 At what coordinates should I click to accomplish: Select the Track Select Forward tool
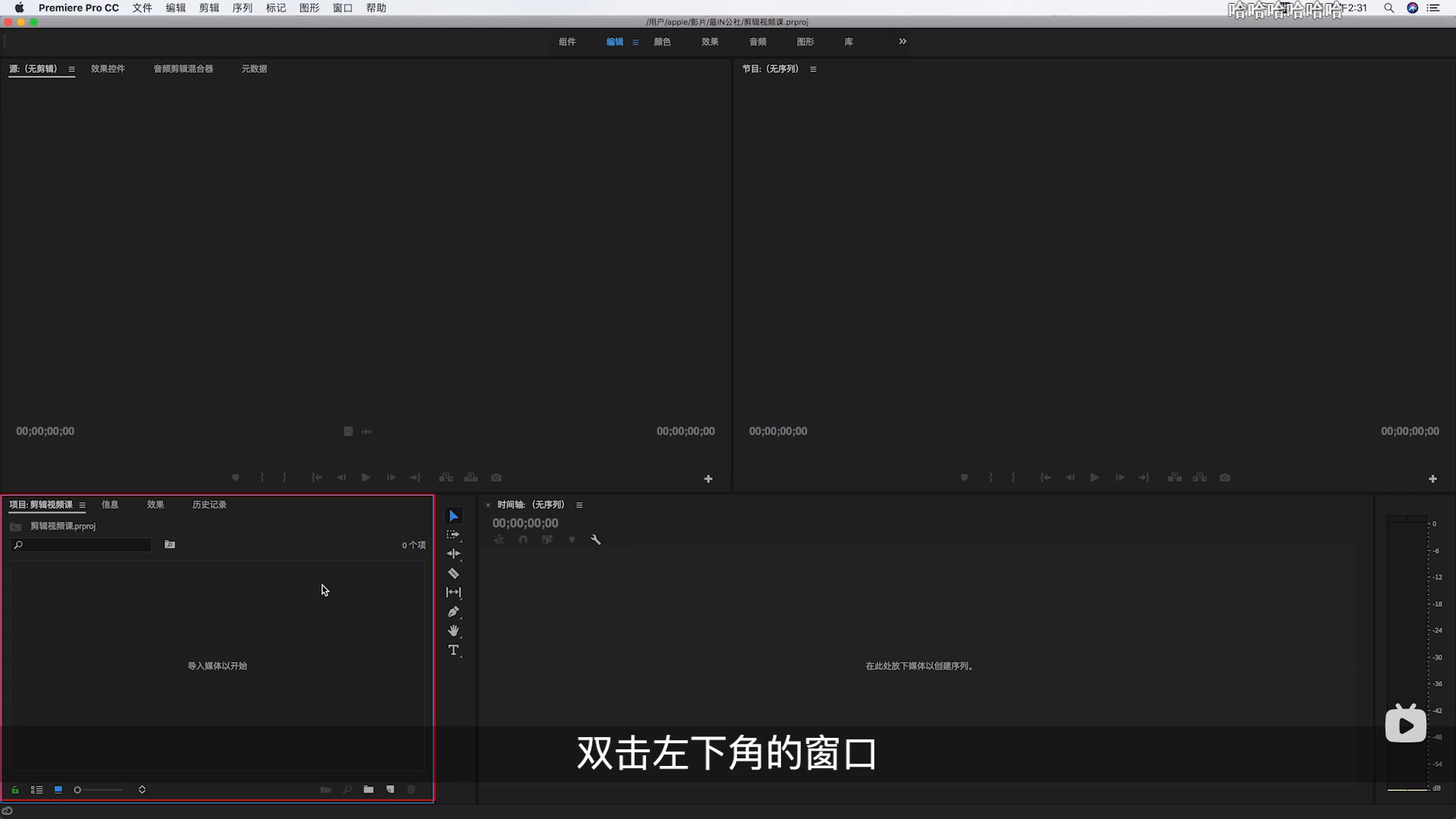pos(453,535)
